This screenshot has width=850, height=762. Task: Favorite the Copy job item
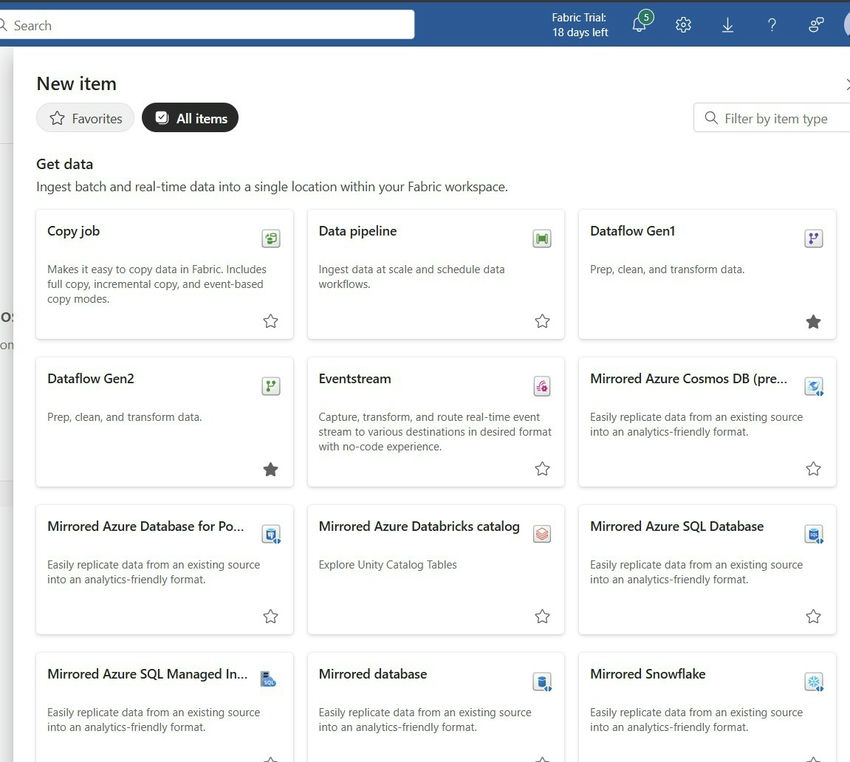[270, 321]
